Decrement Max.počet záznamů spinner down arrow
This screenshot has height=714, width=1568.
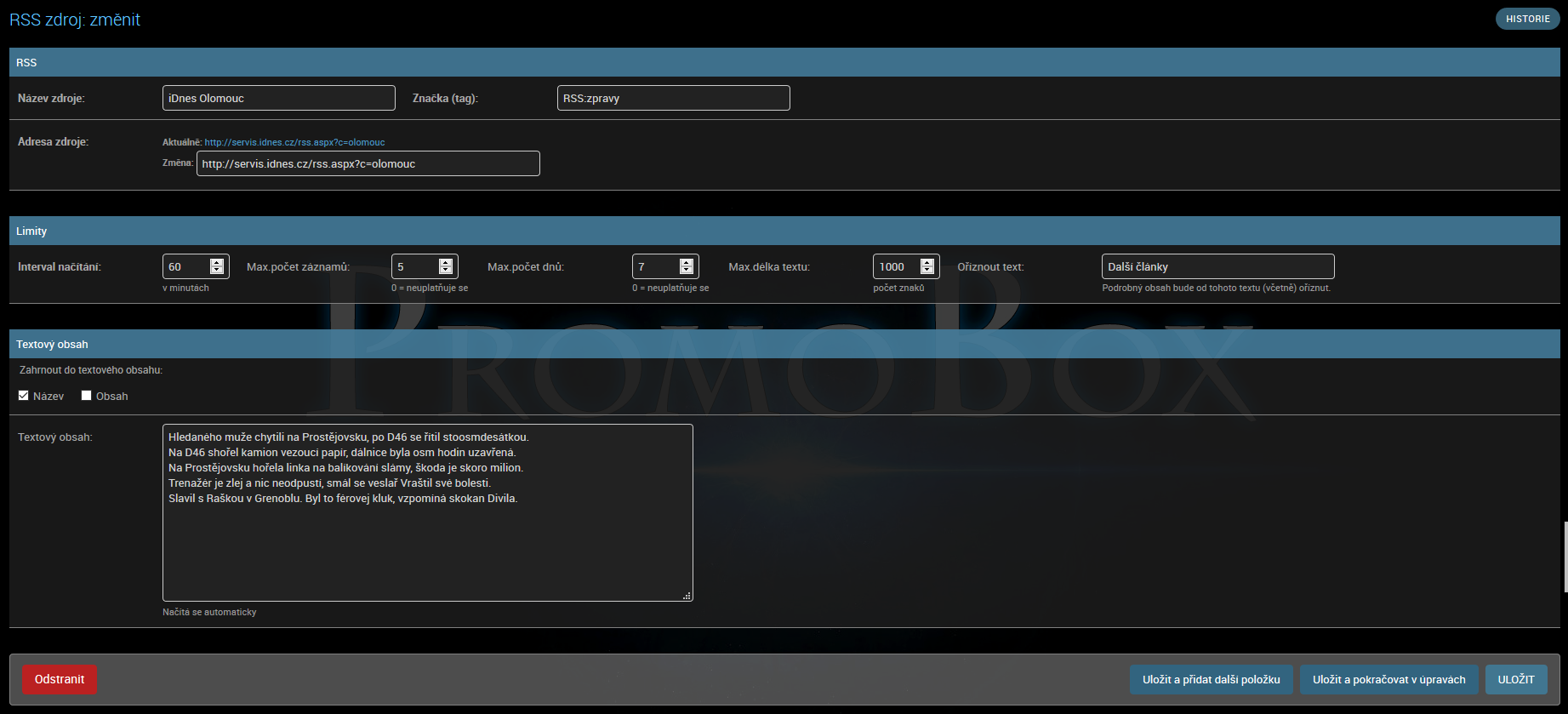click(x=446, y=271)
